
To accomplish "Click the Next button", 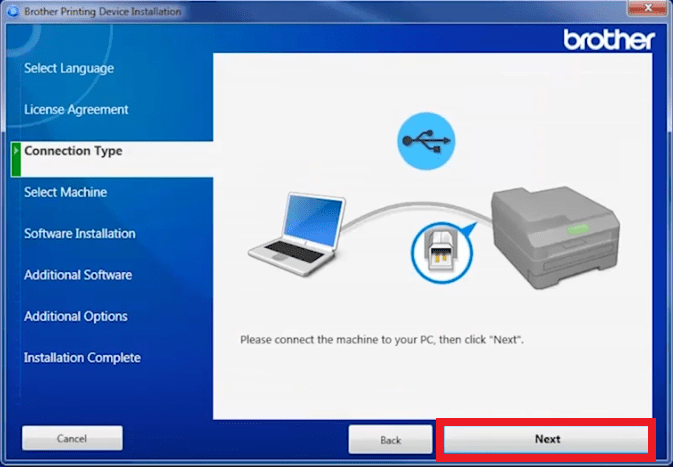I will pyautogui.click(x=546, y=439).
